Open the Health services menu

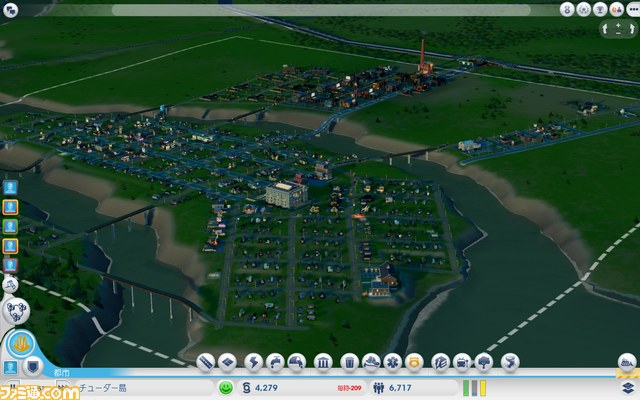(393, 362)
